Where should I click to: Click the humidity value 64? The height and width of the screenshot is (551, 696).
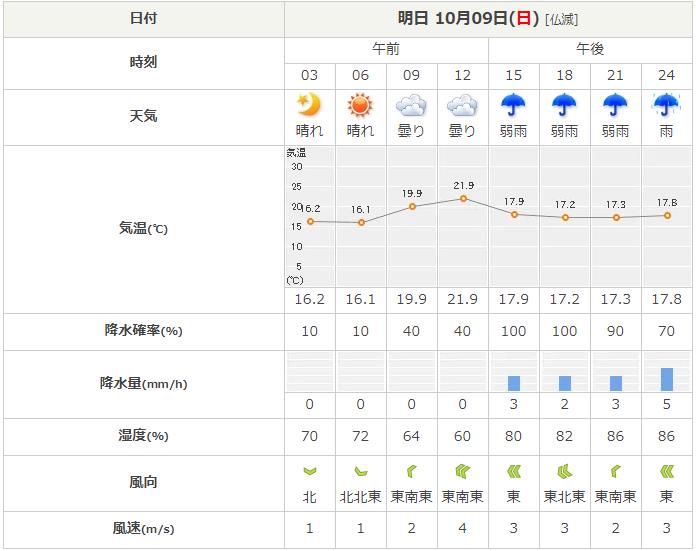(411, 436)
